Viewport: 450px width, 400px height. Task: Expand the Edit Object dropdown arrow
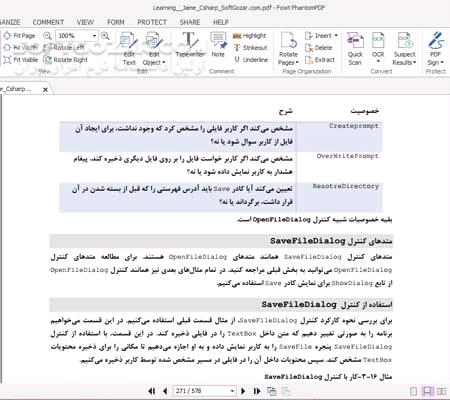[164, 62]
